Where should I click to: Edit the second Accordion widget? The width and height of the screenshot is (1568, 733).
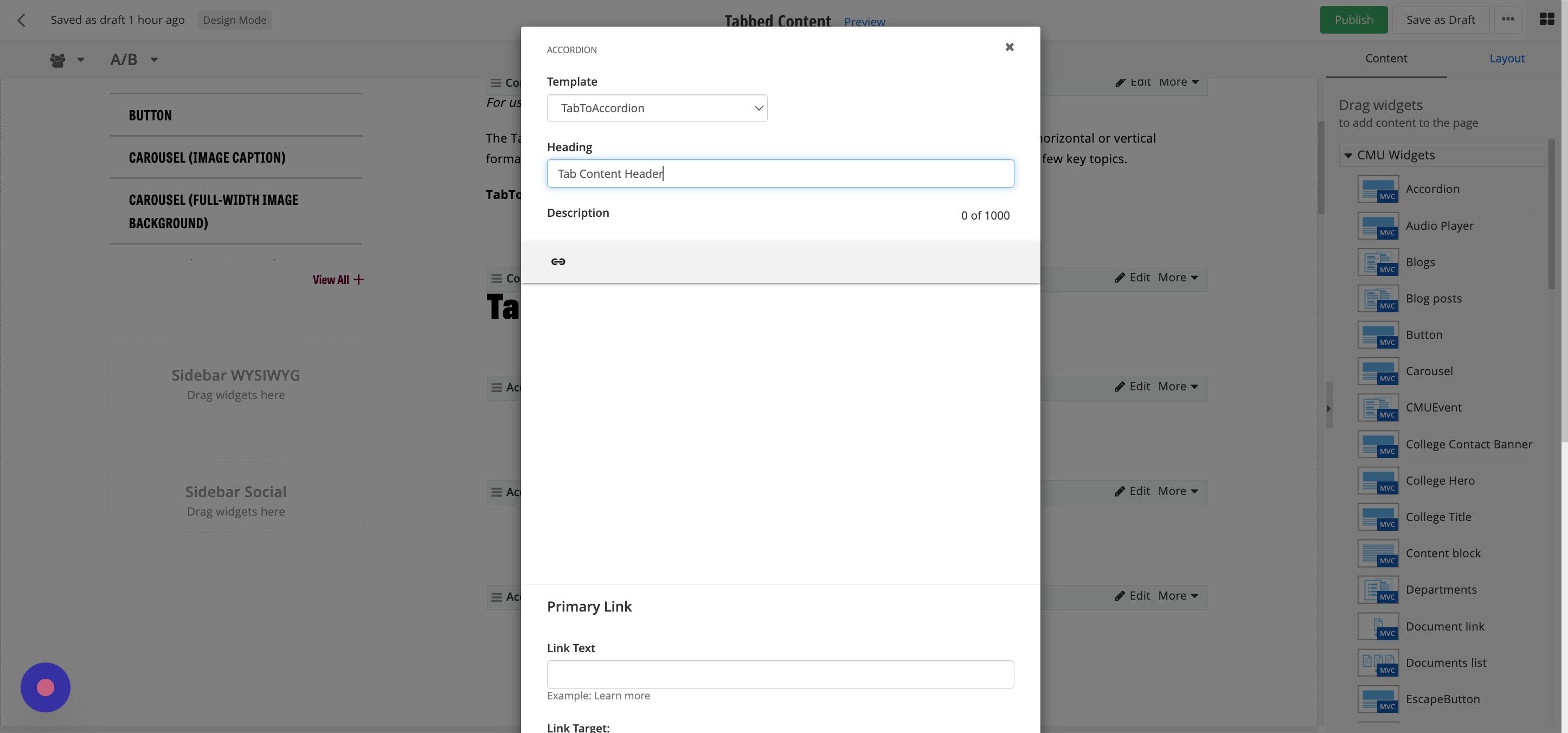click(1132, 491)
